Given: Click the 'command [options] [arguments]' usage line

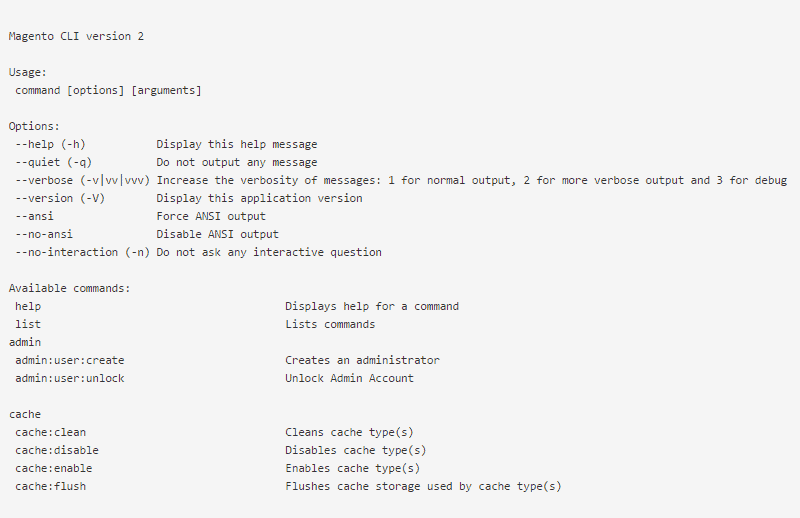Looking at the screenshot, I should (x=108, y=91).
